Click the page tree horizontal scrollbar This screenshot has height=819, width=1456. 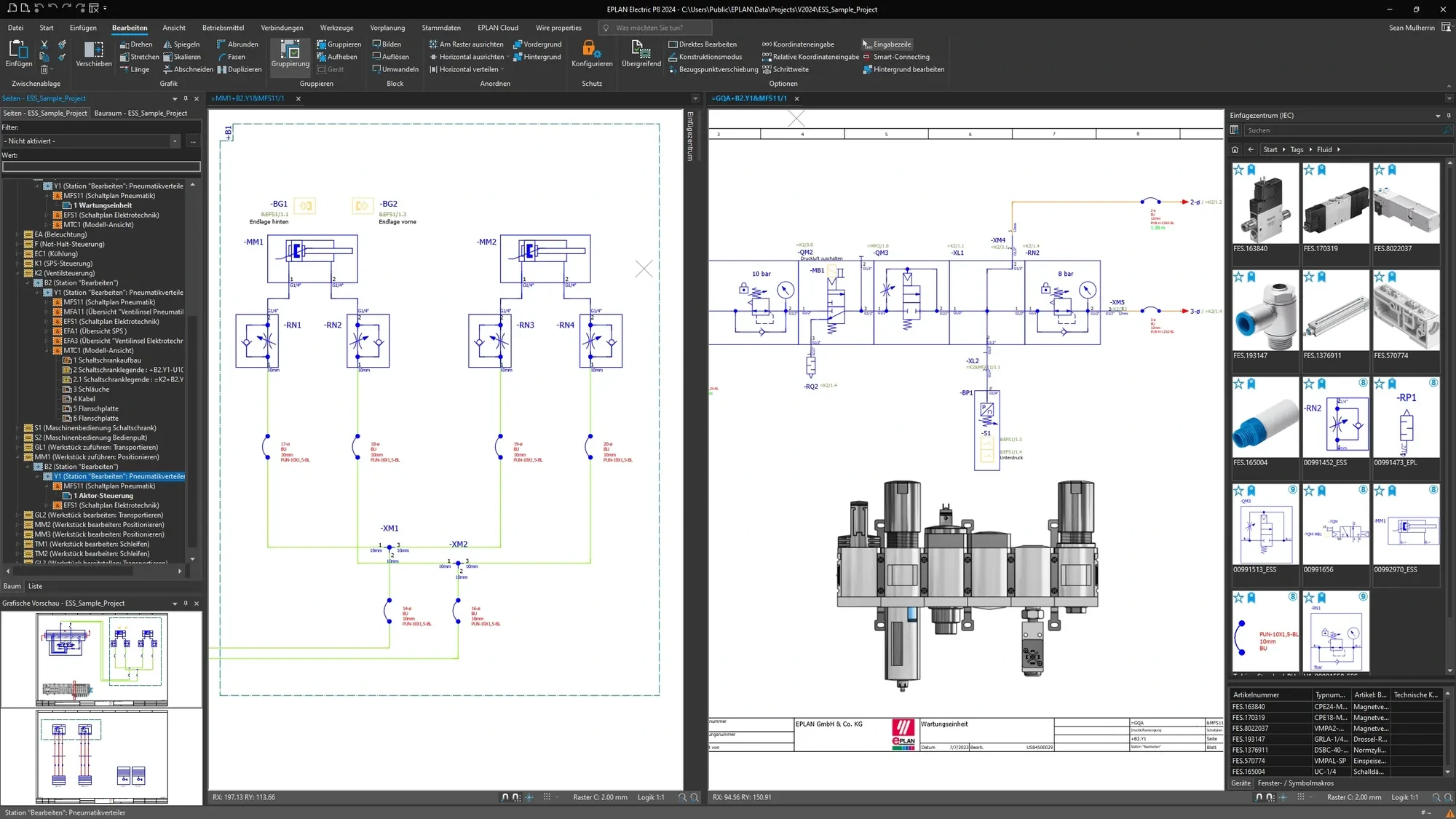point(93,571)
